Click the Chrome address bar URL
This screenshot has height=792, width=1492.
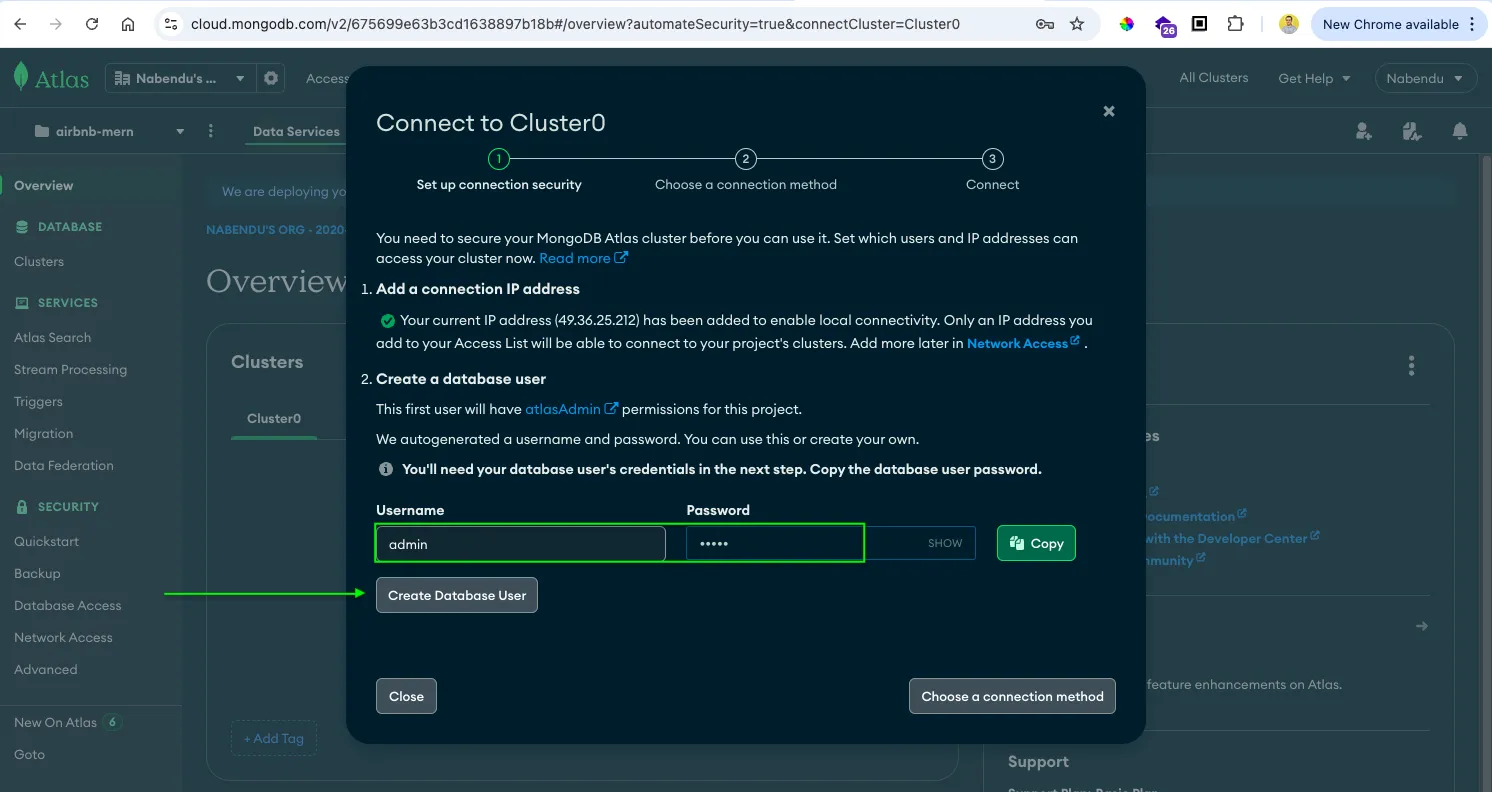point(575,24)
